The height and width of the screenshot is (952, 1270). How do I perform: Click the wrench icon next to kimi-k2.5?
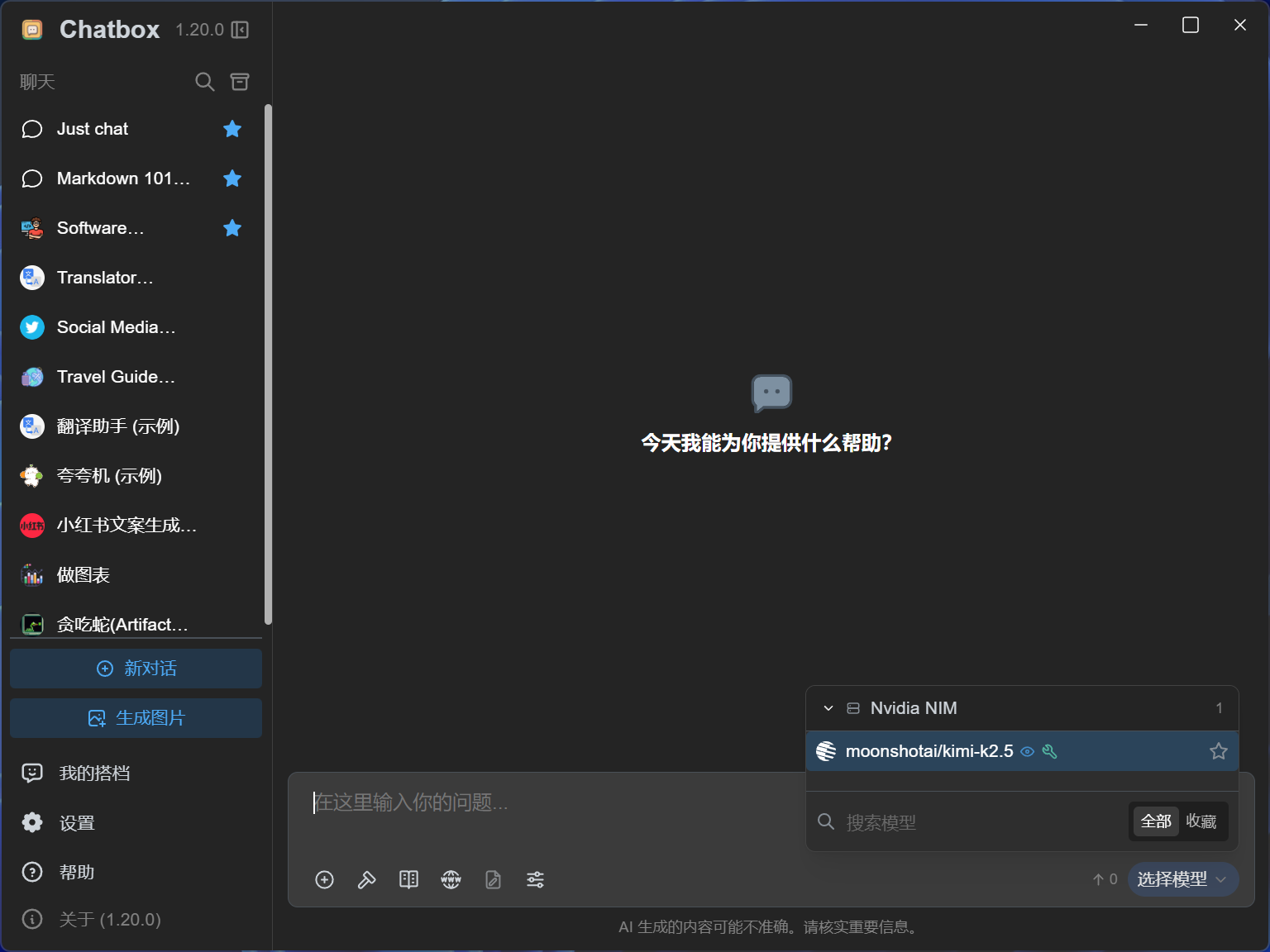[1050, 751]
